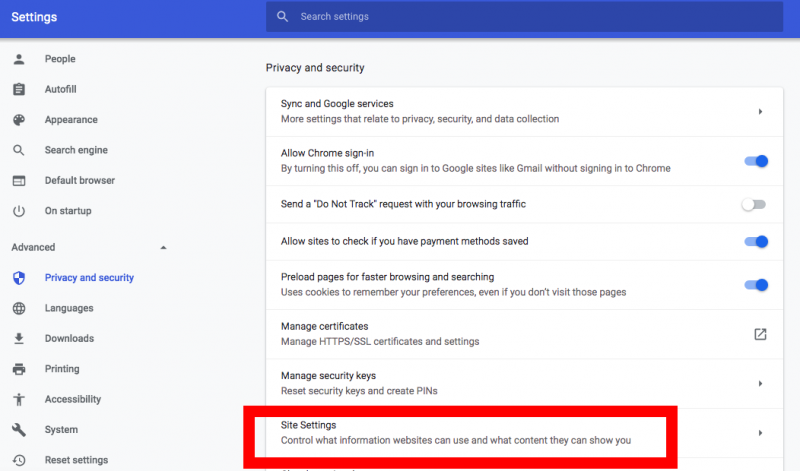This screenshot has height=471, width=800.
Task: Click the Privacy and security page heading
Action: coord(315,68)
